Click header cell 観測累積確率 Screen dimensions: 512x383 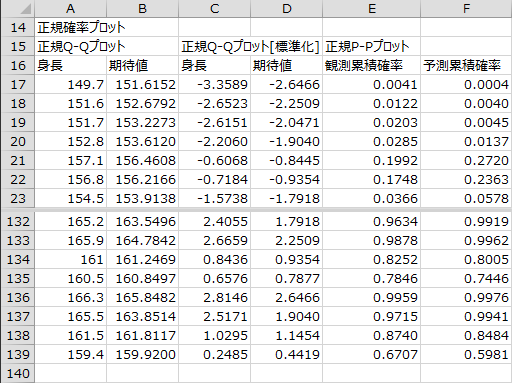point(371,65)
